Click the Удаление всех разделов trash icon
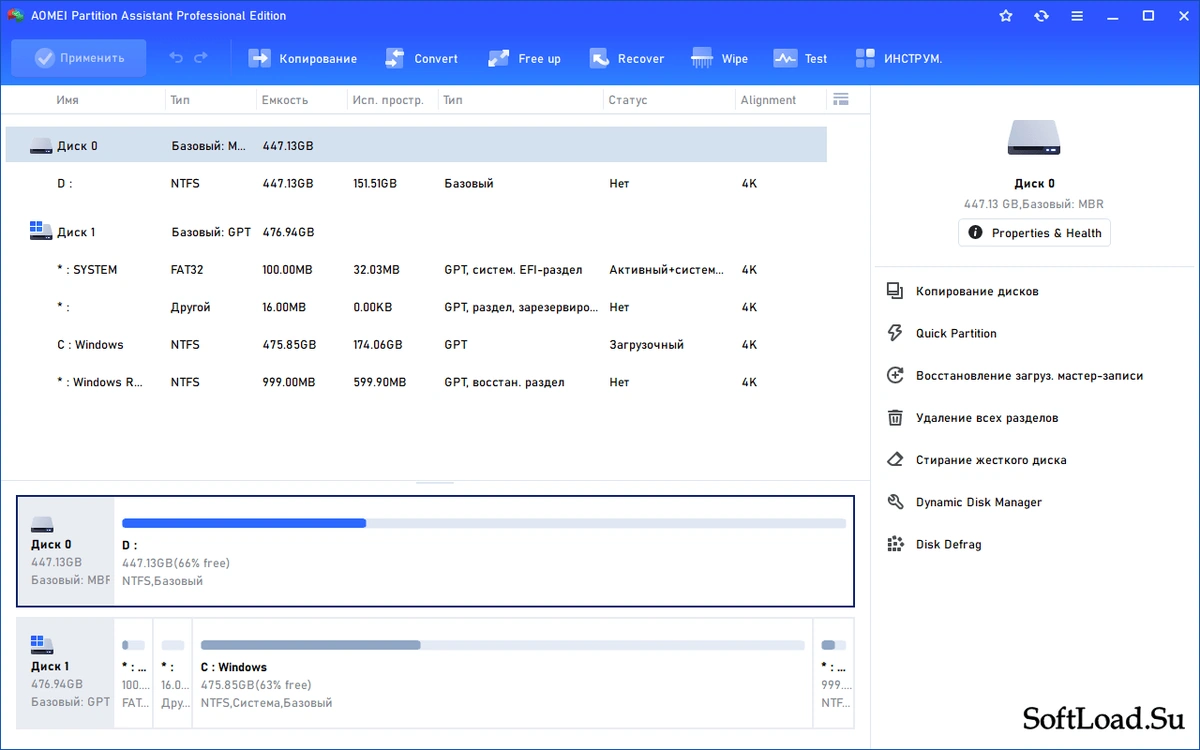1200x750 pixels. coord(895,418)
